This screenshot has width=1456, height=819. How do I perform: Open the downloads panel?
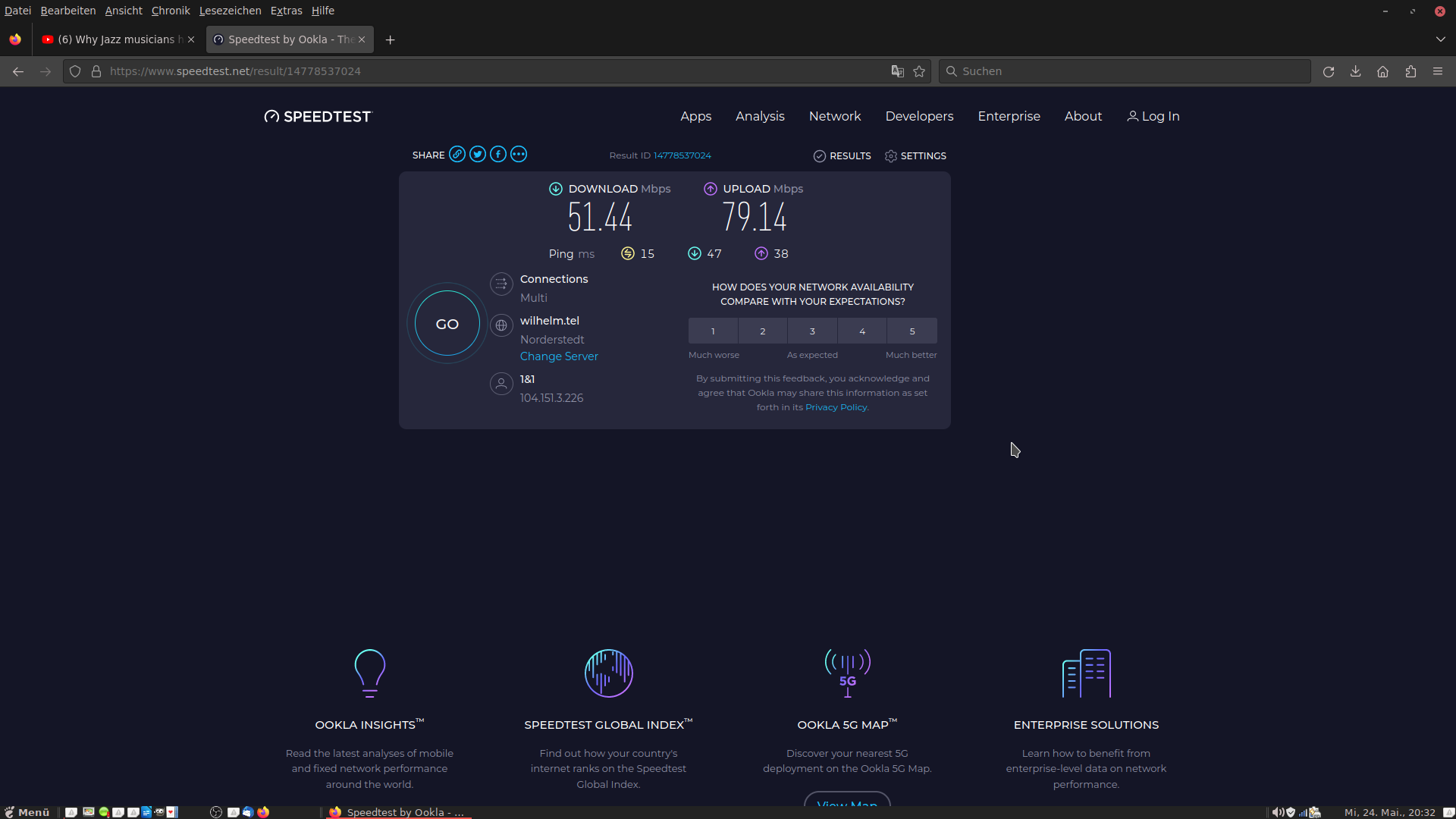click(x=1356, y=71)
